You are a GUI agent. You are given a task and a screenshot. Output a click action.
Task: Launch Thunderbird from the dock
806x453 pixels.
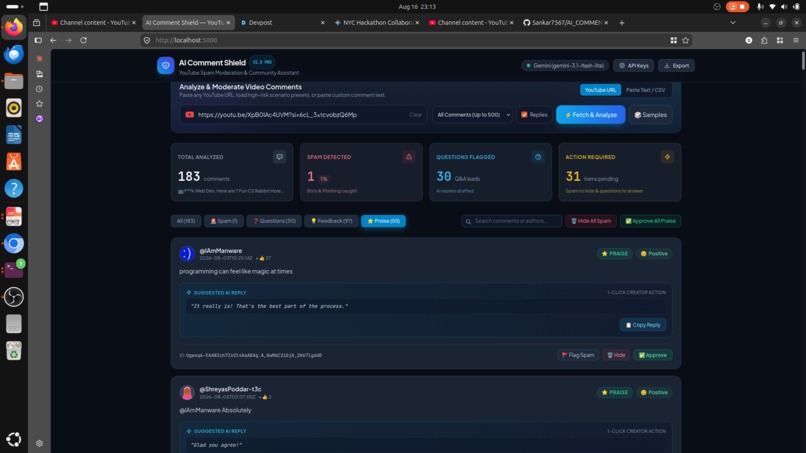(x=14, y=54)
